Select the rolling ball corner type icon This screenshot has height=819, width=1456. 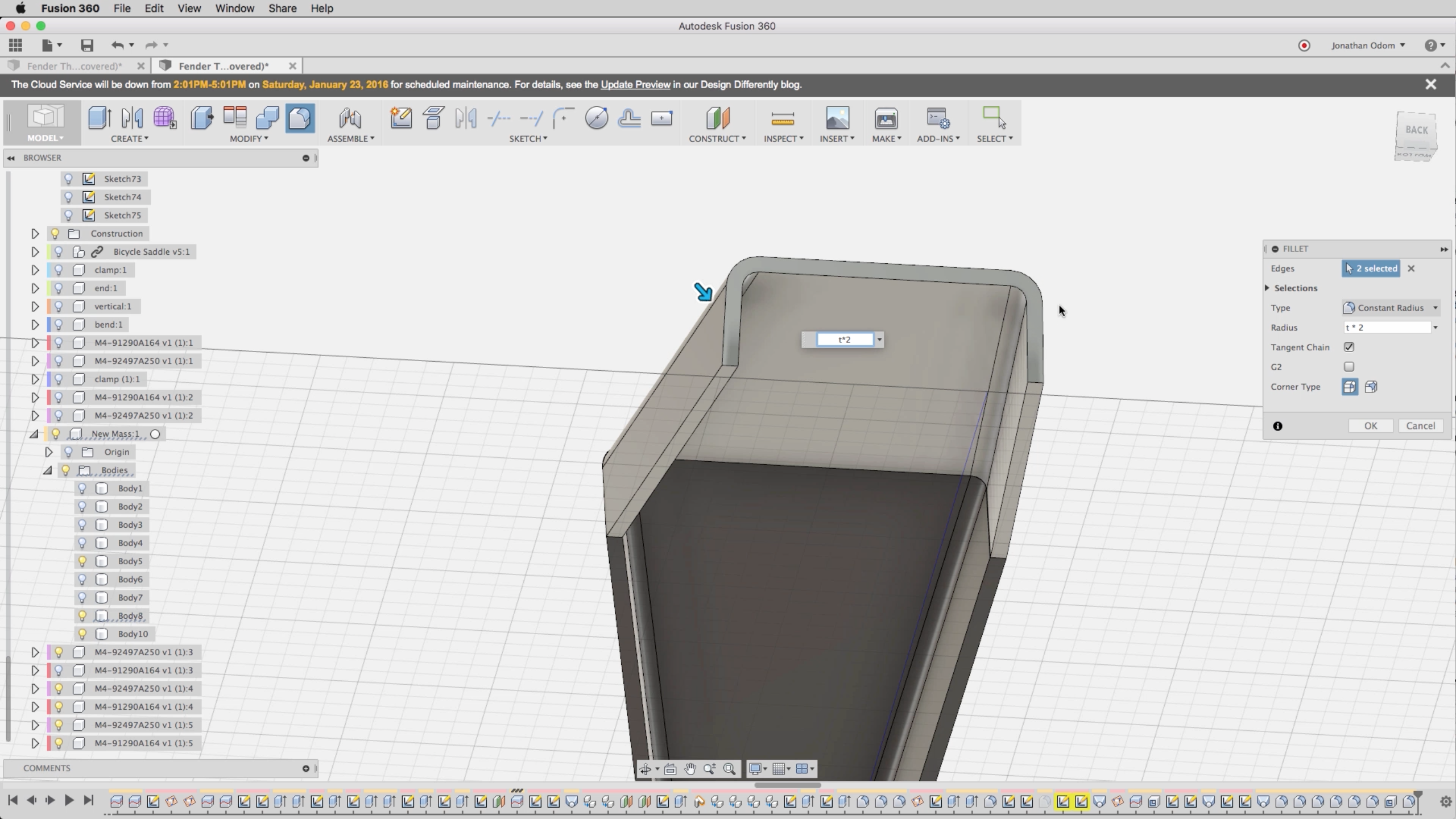1349,387
